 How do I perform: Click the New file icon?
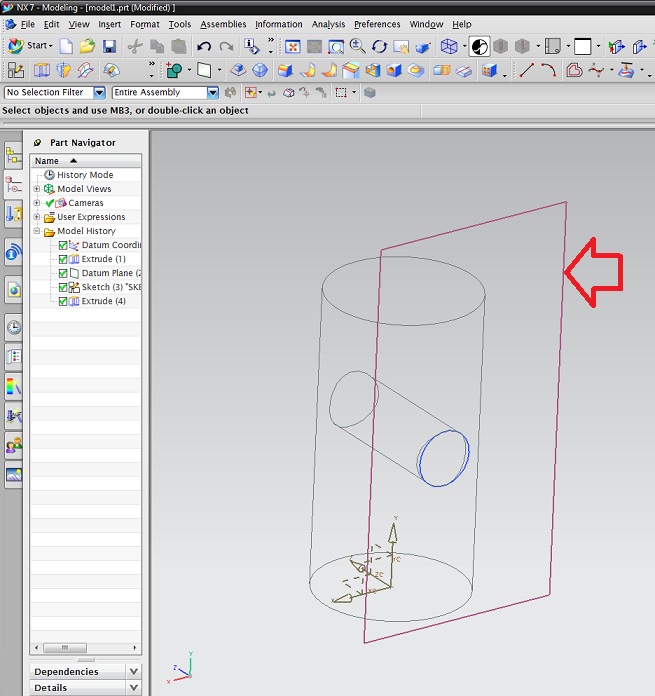point(66,46)
